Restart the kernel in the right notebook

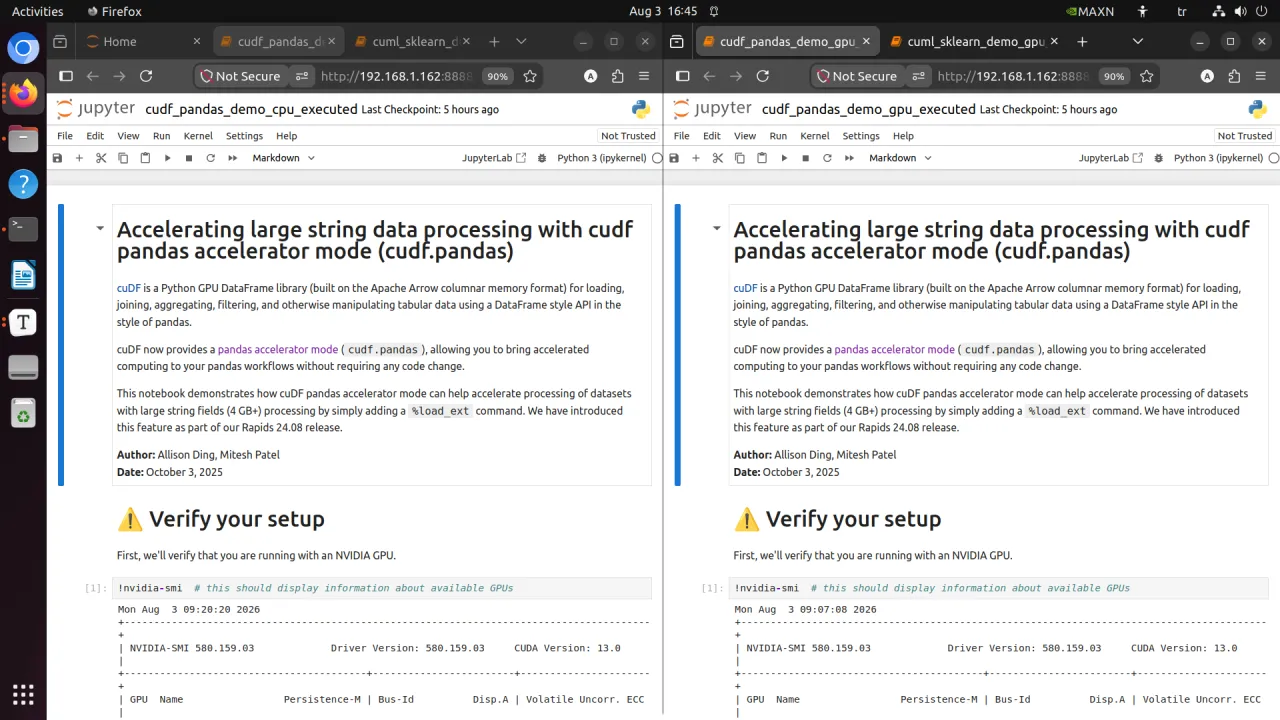tap(827, 158)
